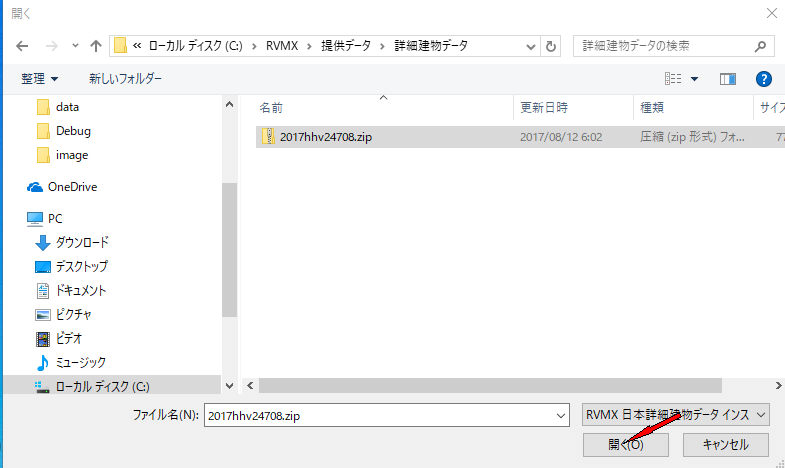Select the 2017hhv24708.zip file
This screenshot has width=785, height=468.
pos(325,137)
